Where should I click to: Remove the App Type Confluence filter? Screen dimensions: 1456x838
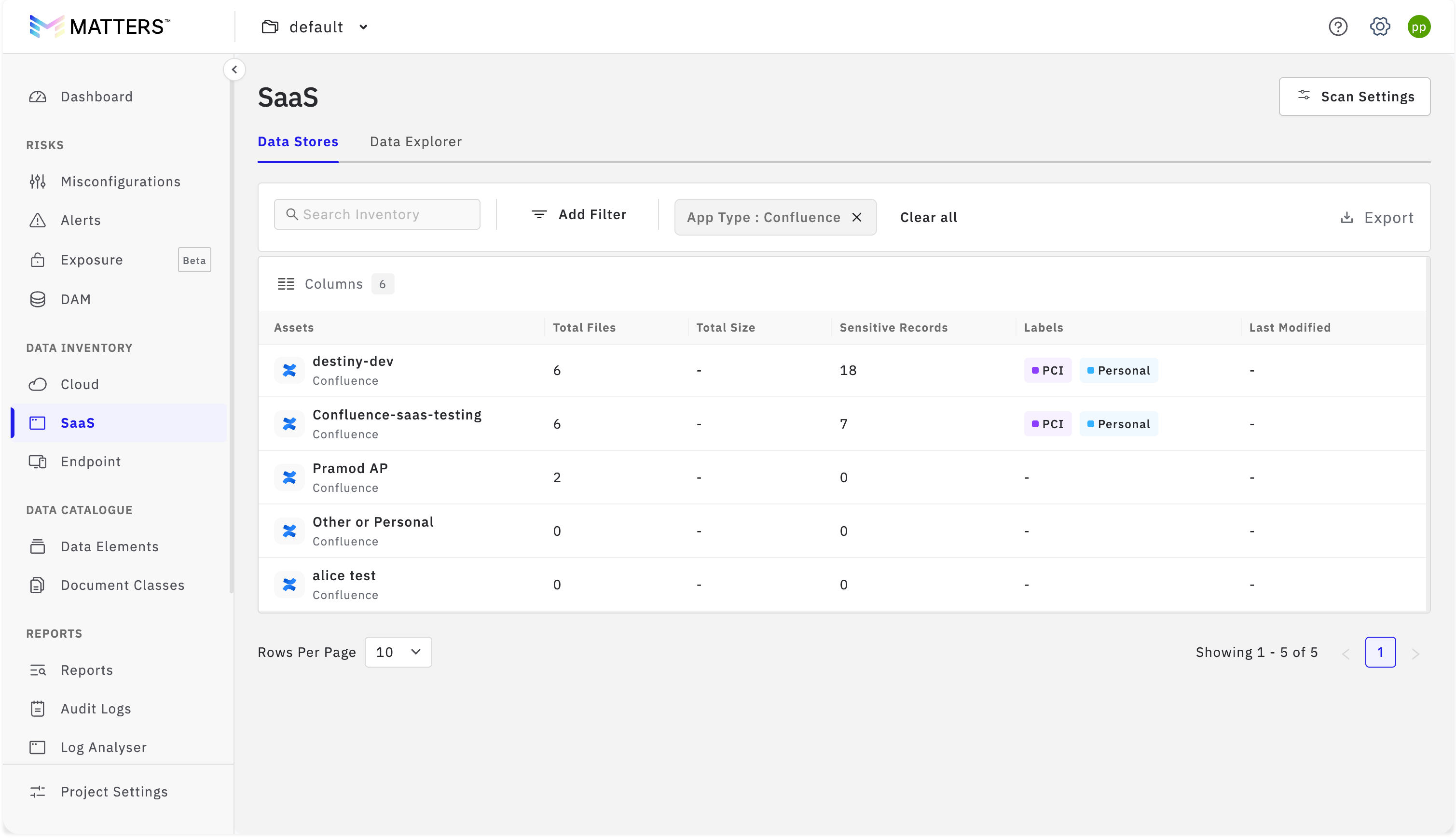(x=857, y=218)
